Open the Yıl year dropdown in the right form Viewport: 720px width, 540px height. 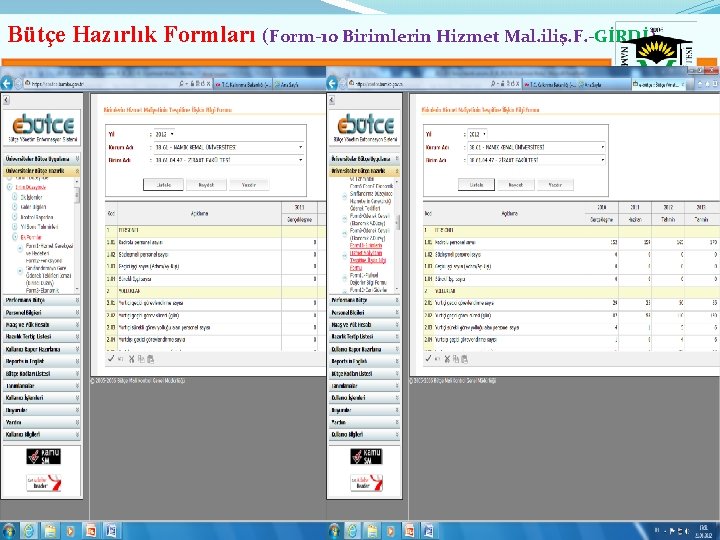click(477, 134)
